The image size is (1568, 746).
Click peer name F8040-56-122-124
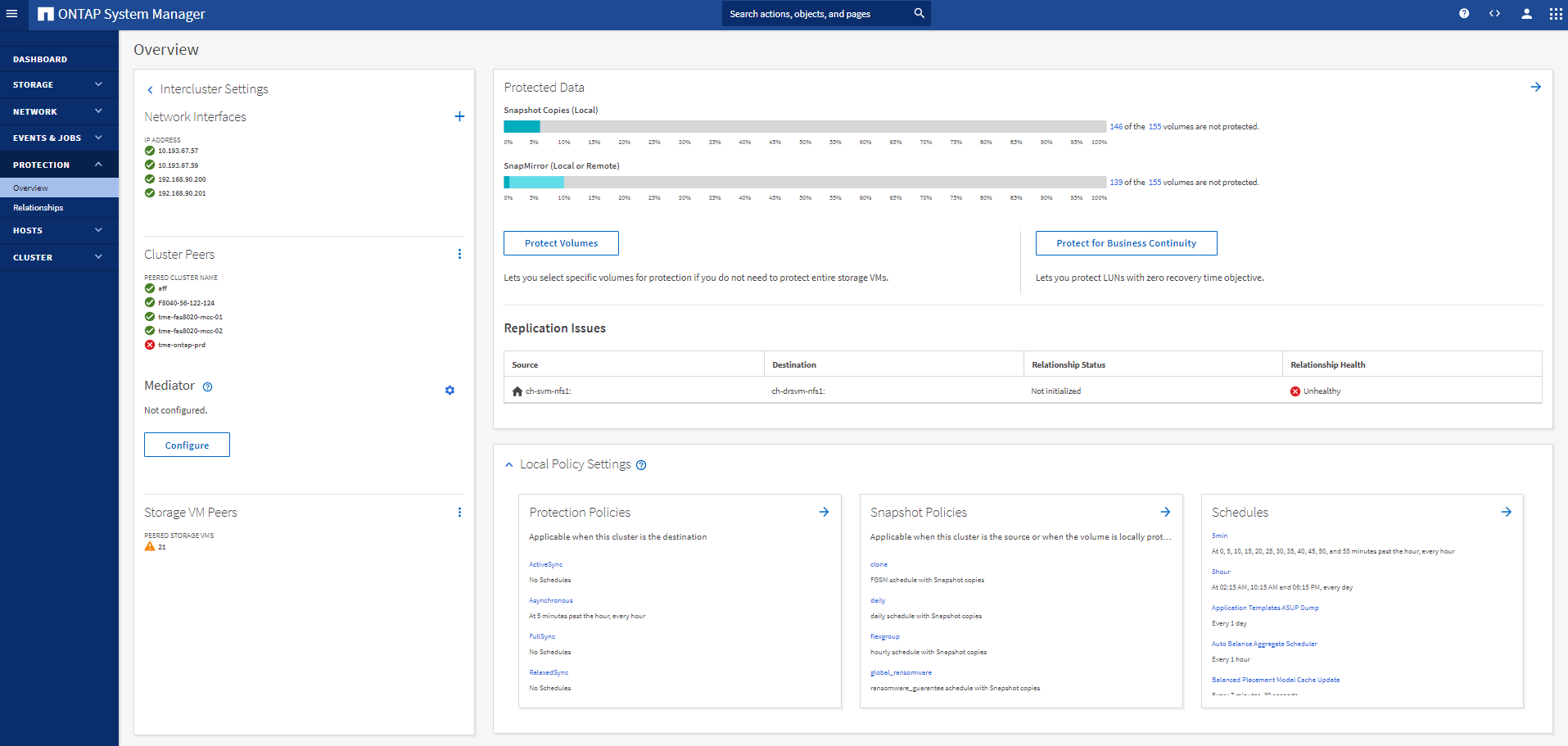tap(186, 303)
